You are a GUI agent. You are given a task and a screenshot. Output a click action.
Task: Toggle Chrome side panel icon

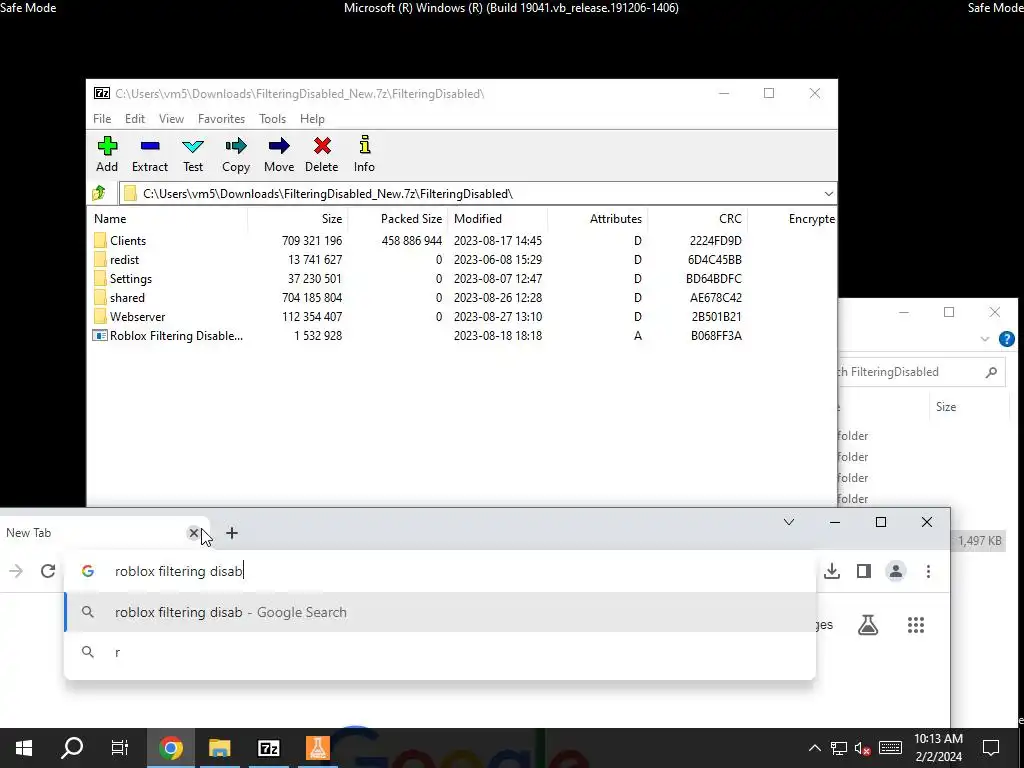864,571
